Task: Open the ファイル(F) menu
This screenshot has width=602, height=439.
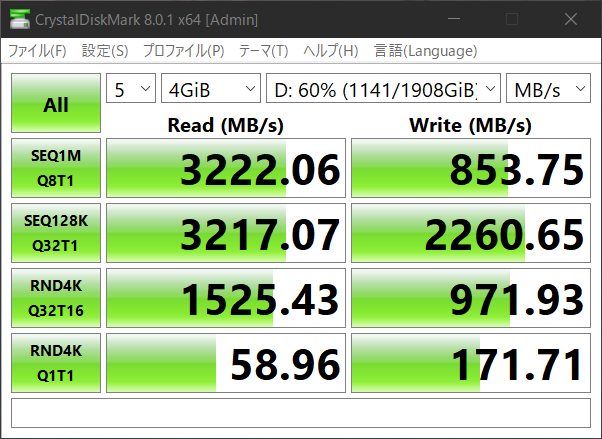Action: (x=37, y=51)
